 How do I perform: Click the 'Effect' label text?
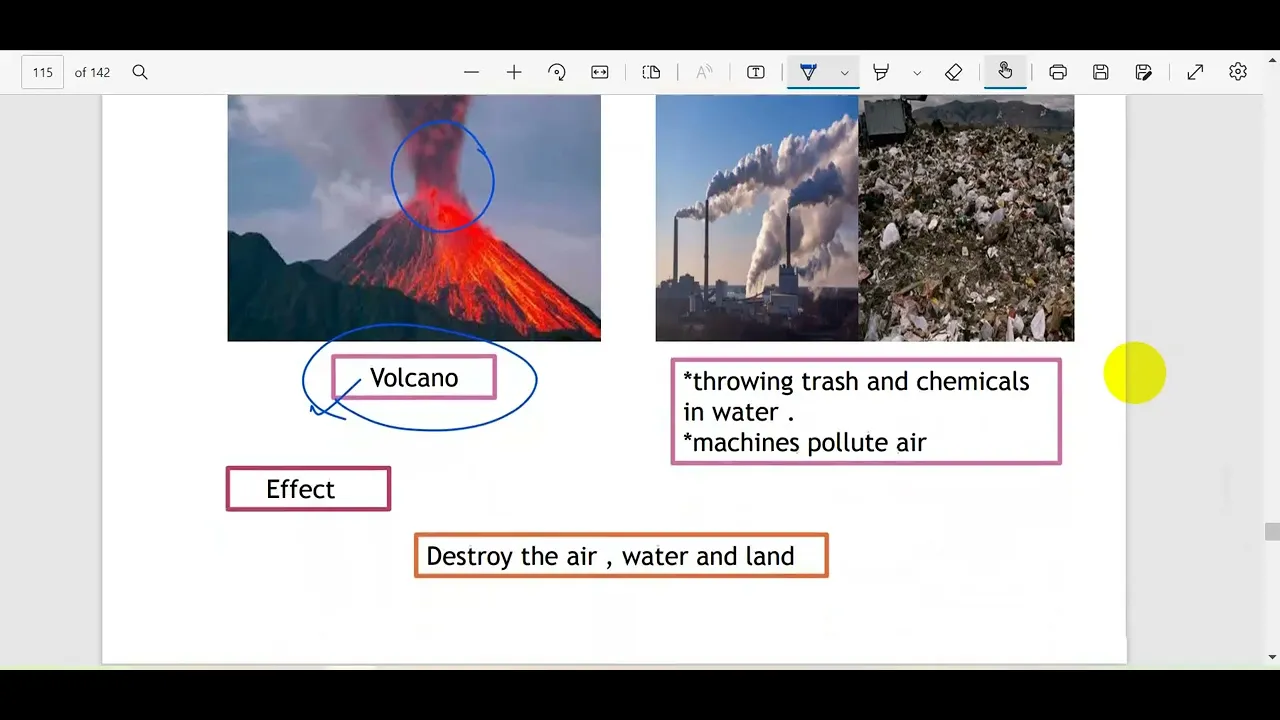coord(300,489)
